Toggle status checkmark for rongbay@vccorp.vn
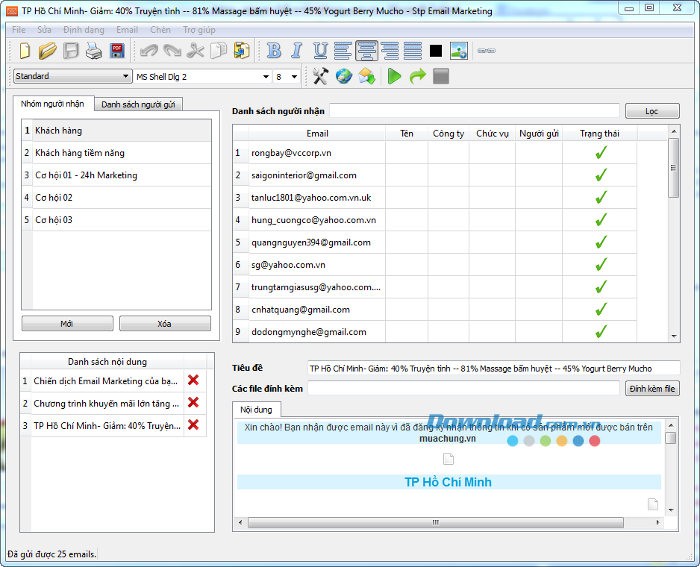This screenshot has width=700, height=567. (600, 153)
